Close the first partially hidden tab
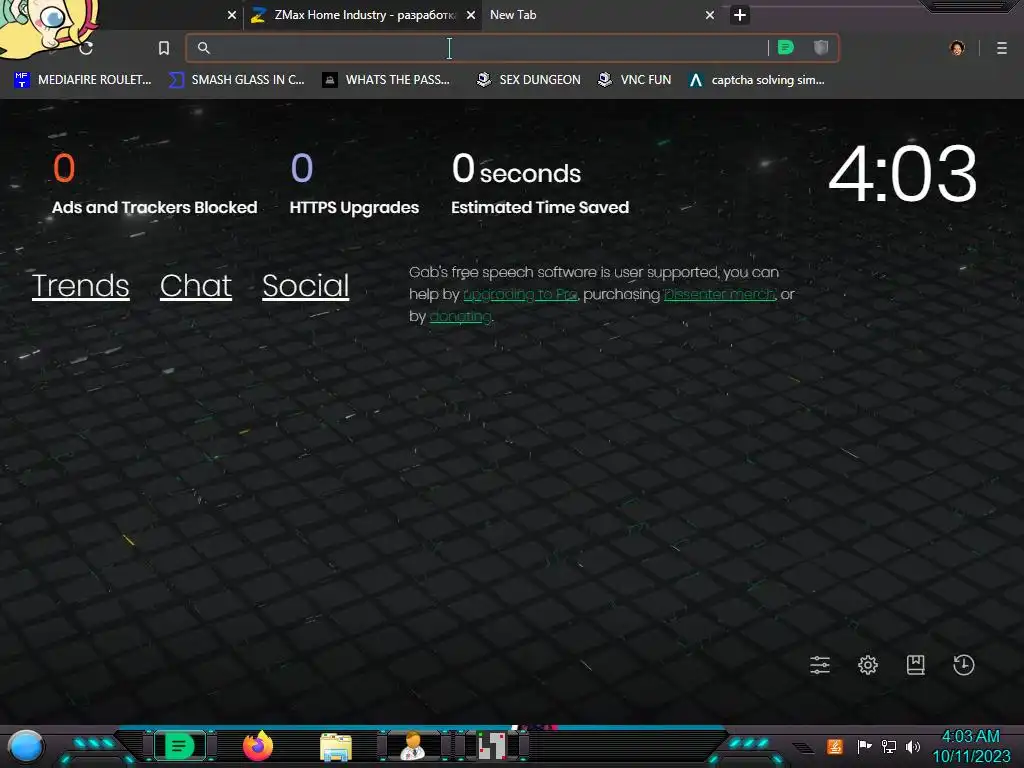The image size is (1024, 768). click(231, 15)
